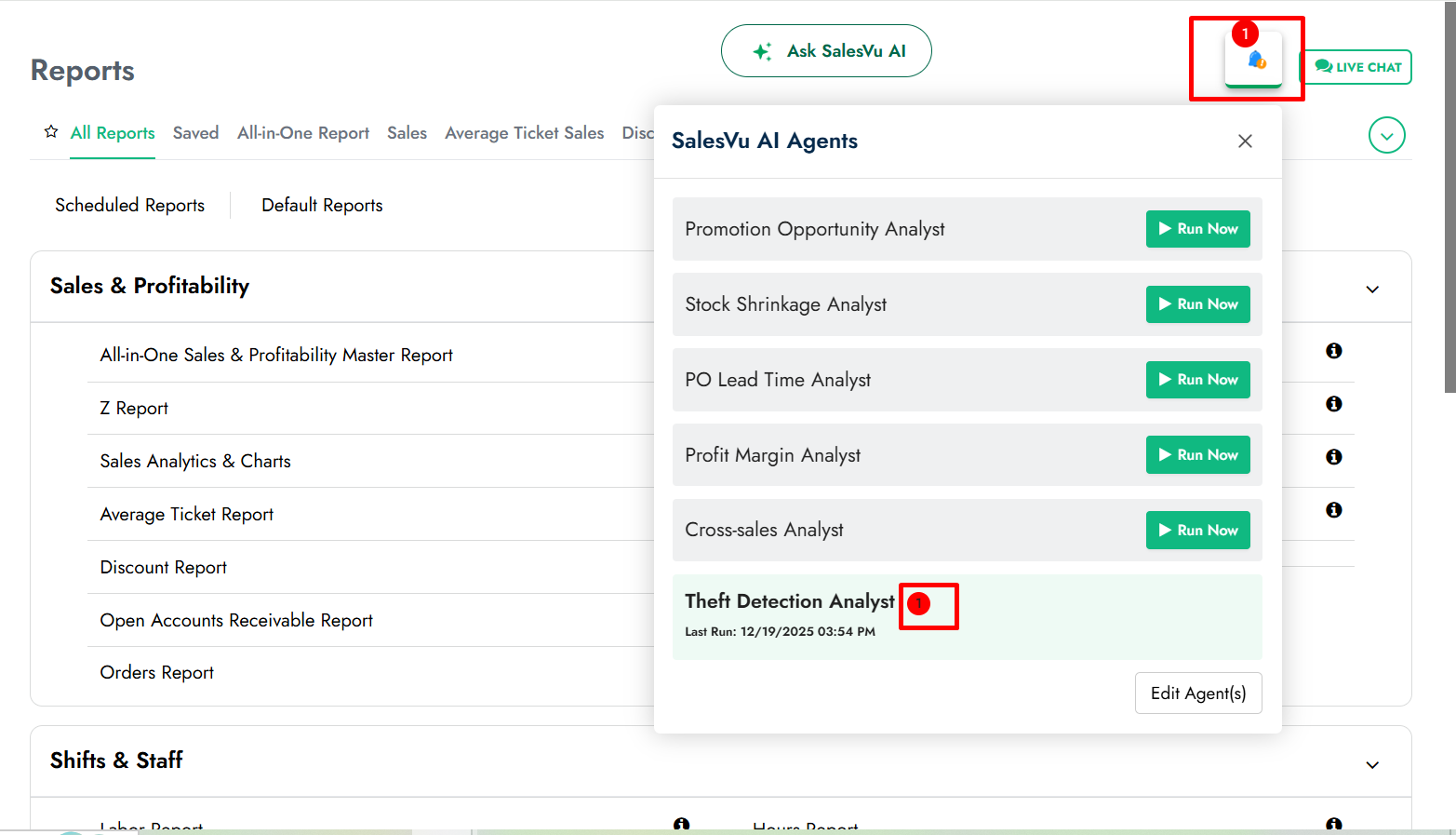
Task: Run the Stock Shrinkage Analyst now
Action: (1197, 304)
